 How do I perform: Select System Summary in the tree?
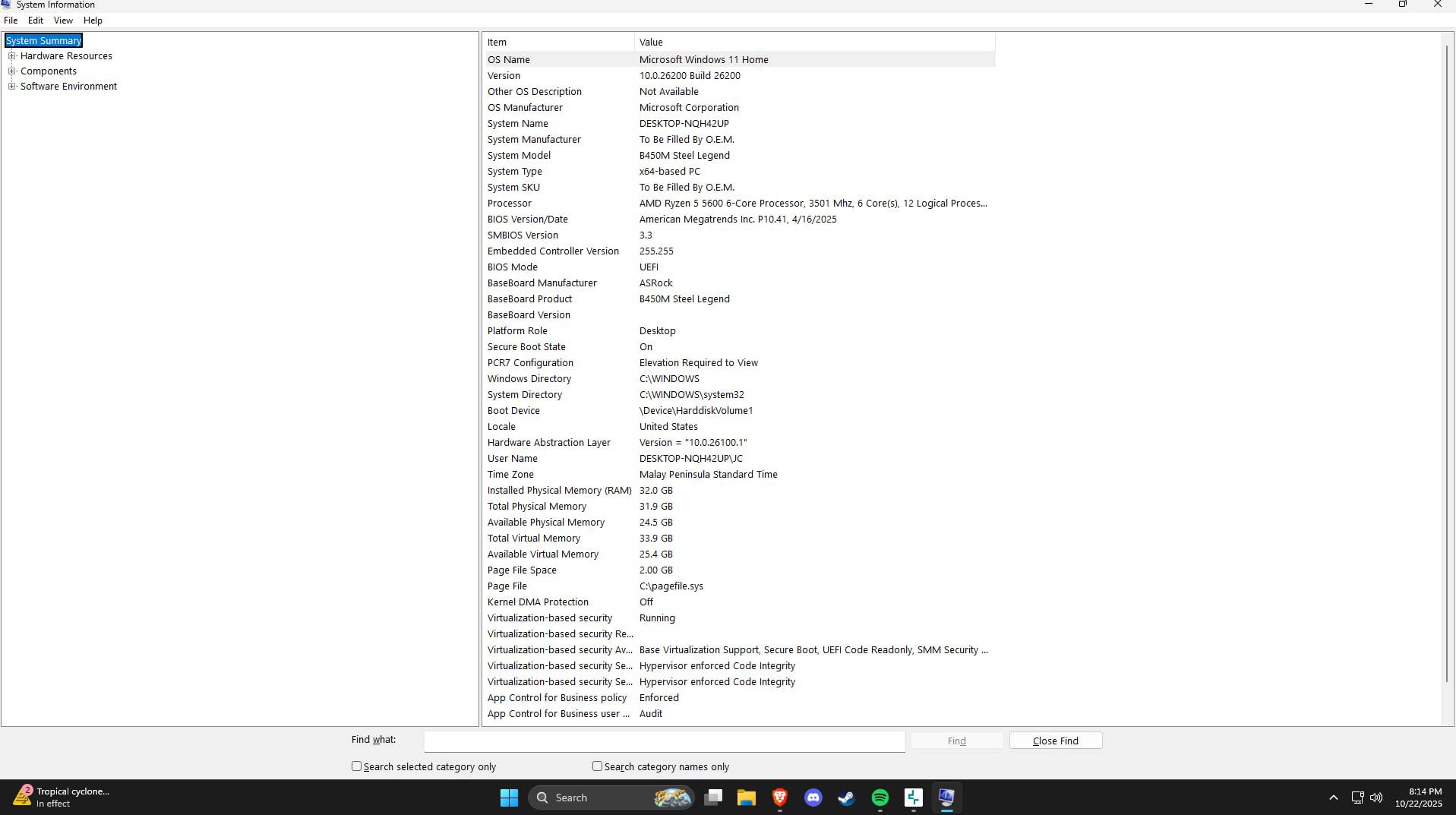tap(43, 41)
